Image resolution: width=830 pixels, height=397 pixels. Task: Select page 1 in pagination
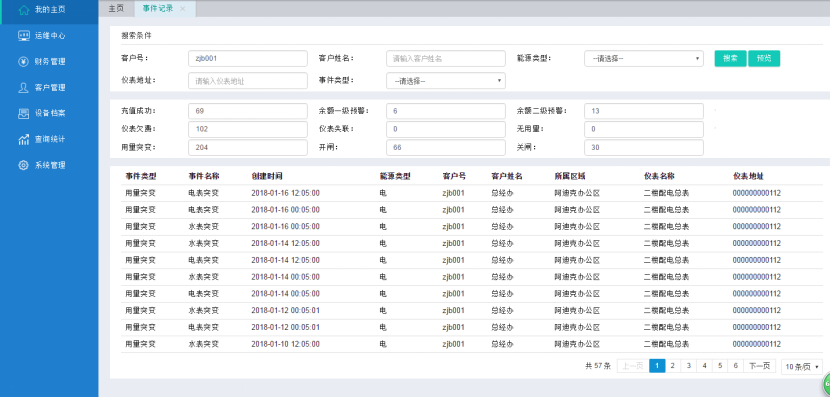click(x=657, y=366)
